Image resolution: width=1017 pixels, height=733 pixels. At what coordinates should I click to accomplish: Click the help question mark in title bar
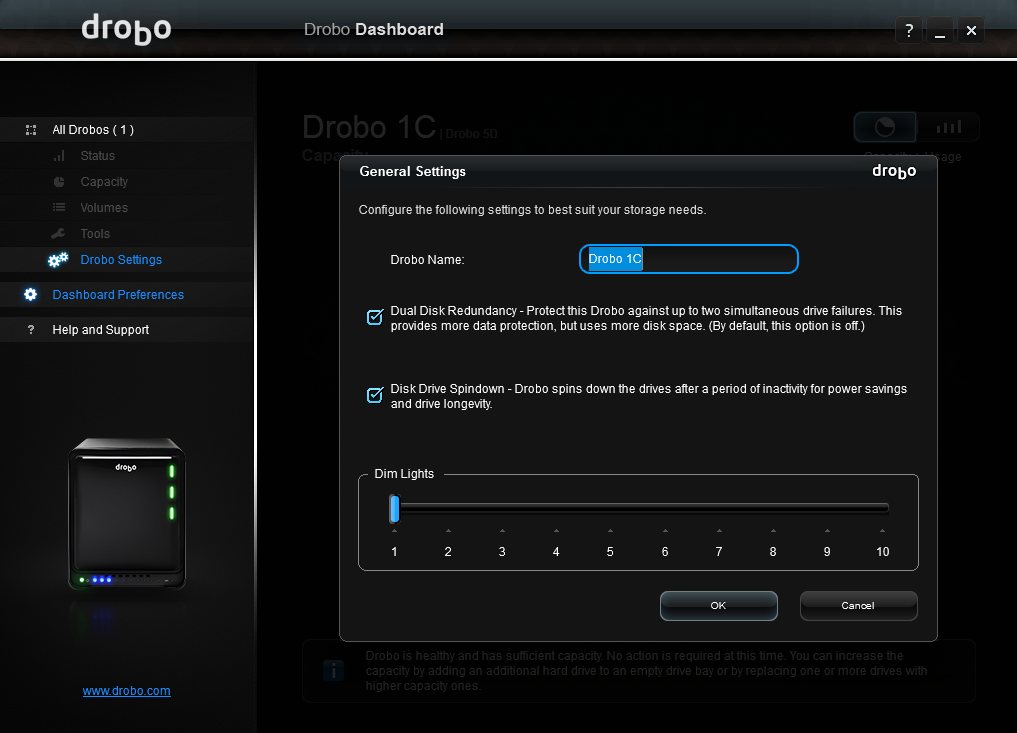(909, 30)
